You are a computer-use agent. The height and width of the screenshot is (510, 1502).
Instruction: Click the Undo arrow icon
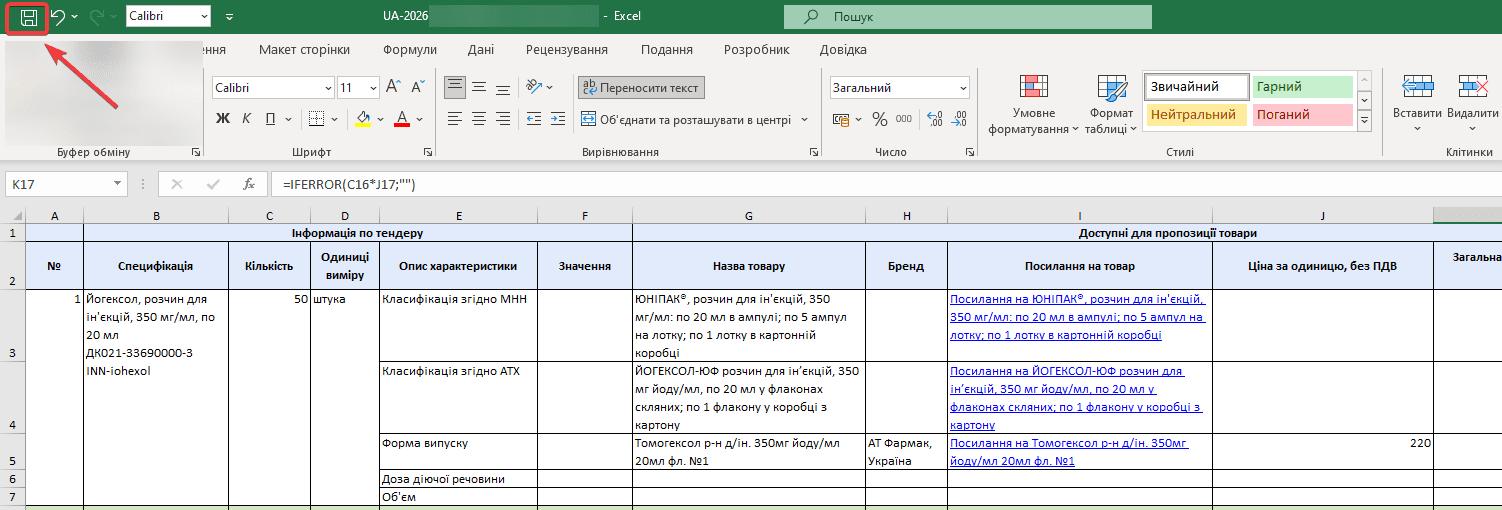(x=58, y=17)
